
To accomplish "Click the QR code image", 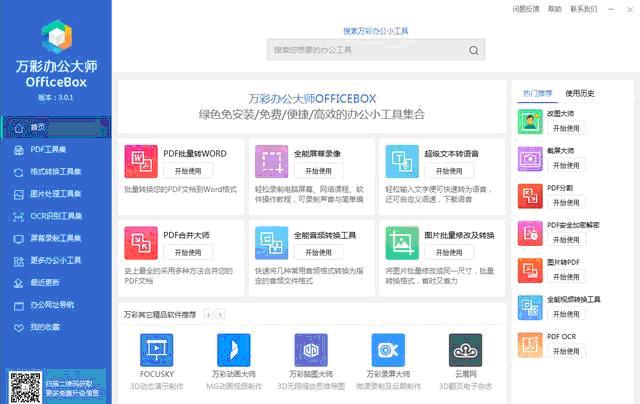I will pos(25,388).
